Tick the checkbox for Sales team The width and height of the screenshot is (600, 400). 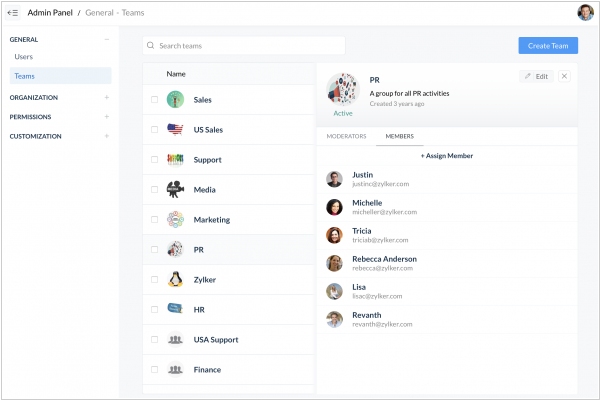point(154,100)
